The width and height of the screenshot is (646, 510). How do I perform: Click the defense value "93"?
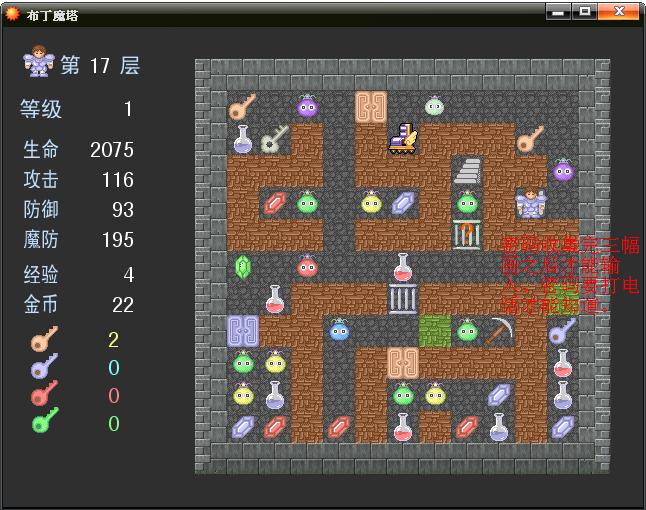coord(123,210)
